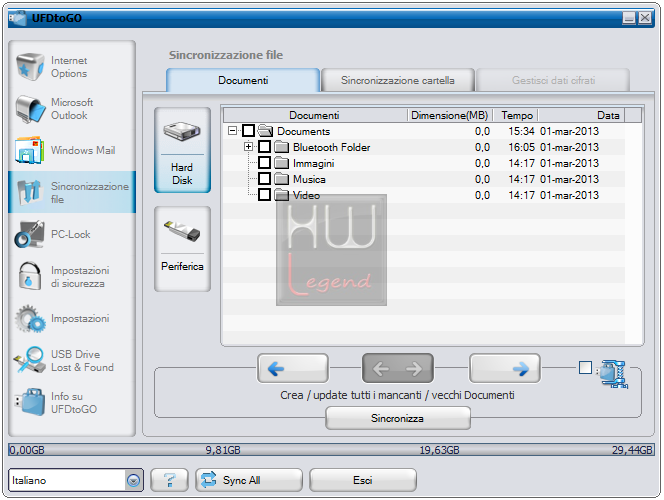Click the 16:05 time cell
Screen dimensions: 664x500
click(x=521, y=147)
